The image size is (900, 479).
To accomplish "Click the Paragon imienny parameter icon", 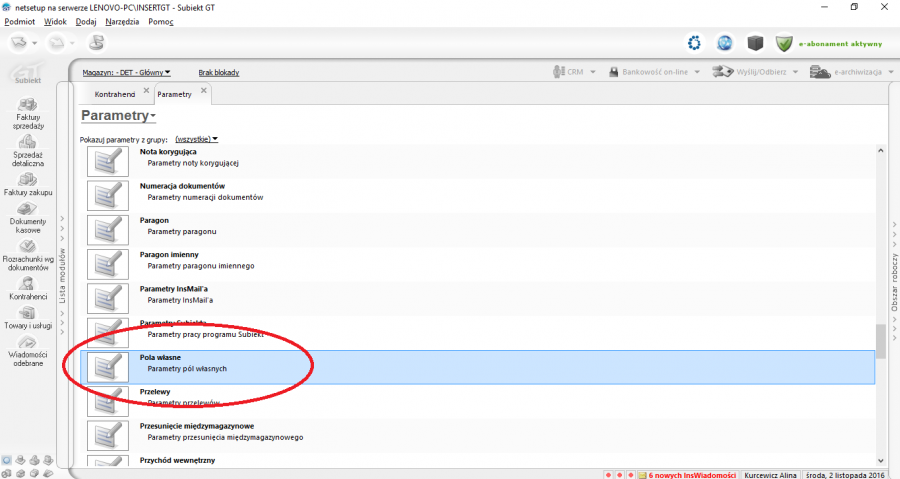I will coord(108,264).
